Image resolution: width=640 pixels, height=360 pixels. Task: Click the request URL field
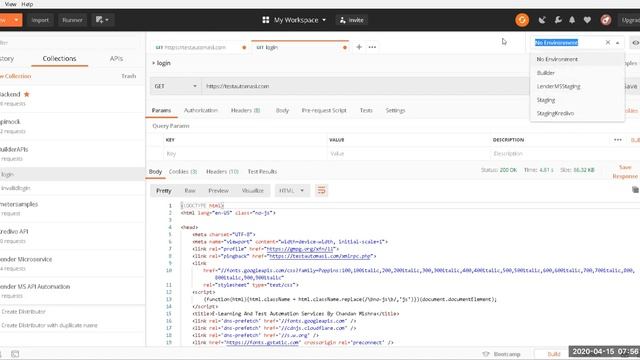(365, 86)
